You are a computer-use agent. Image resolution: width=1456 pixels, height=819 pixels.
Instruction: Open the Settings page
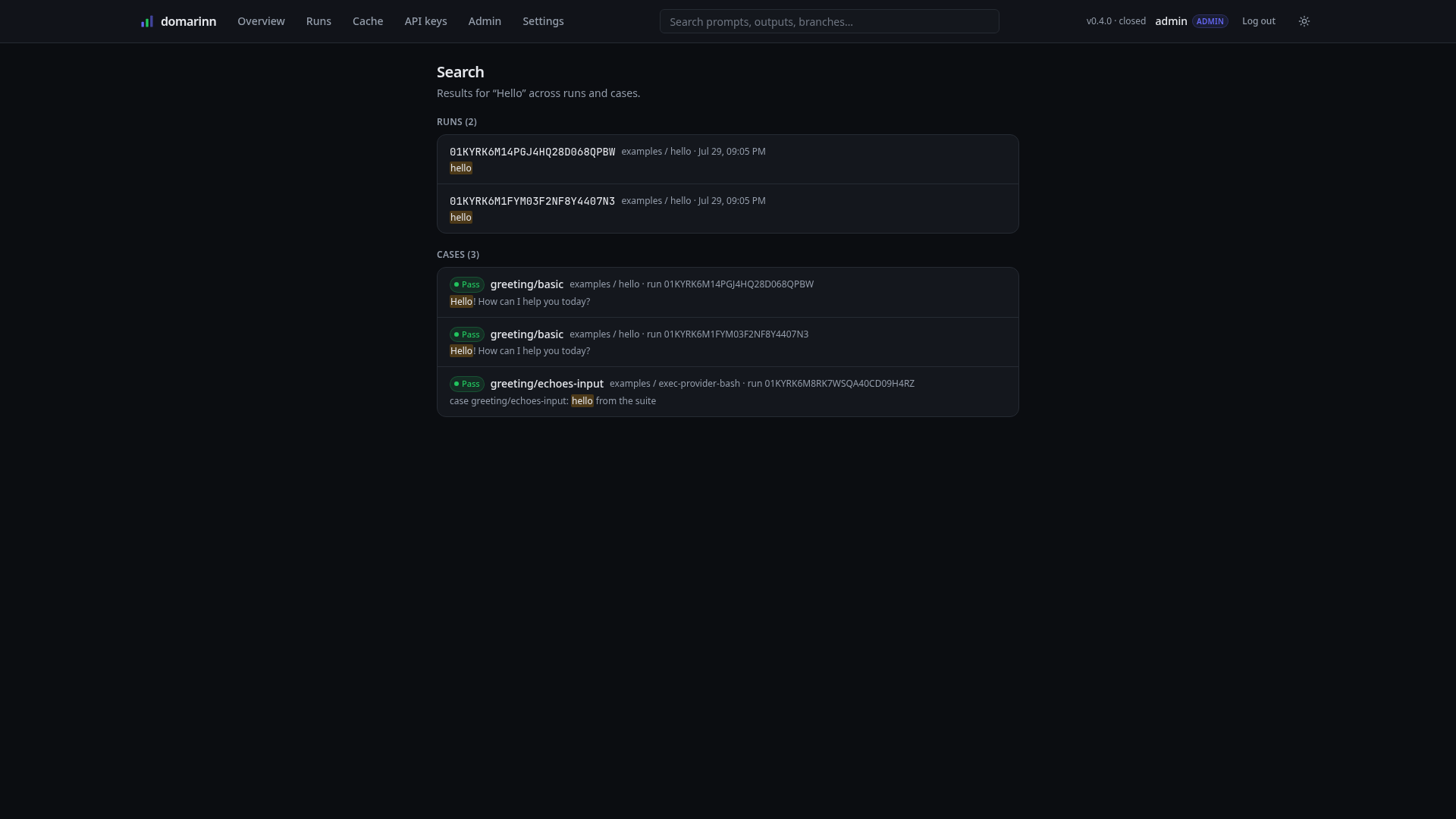pos(543,21)
